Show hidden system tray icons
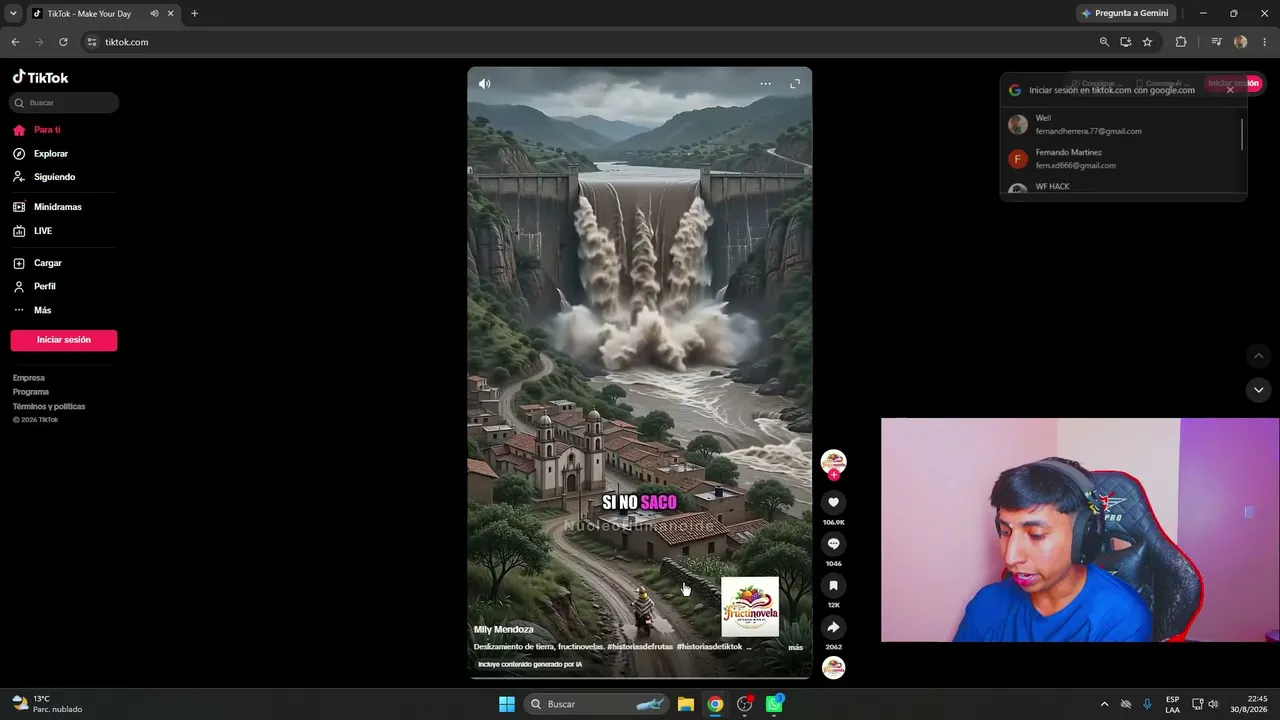The height and width of the screenshot is (720, 1280). [1104, 704]
